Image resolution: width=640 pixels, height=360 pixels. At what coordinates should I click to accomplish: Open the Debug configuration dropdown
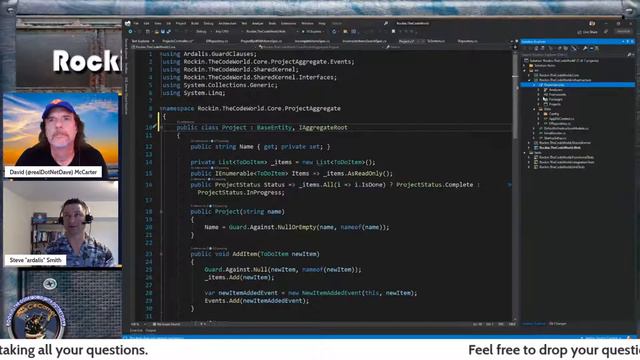tap(202, 31)
